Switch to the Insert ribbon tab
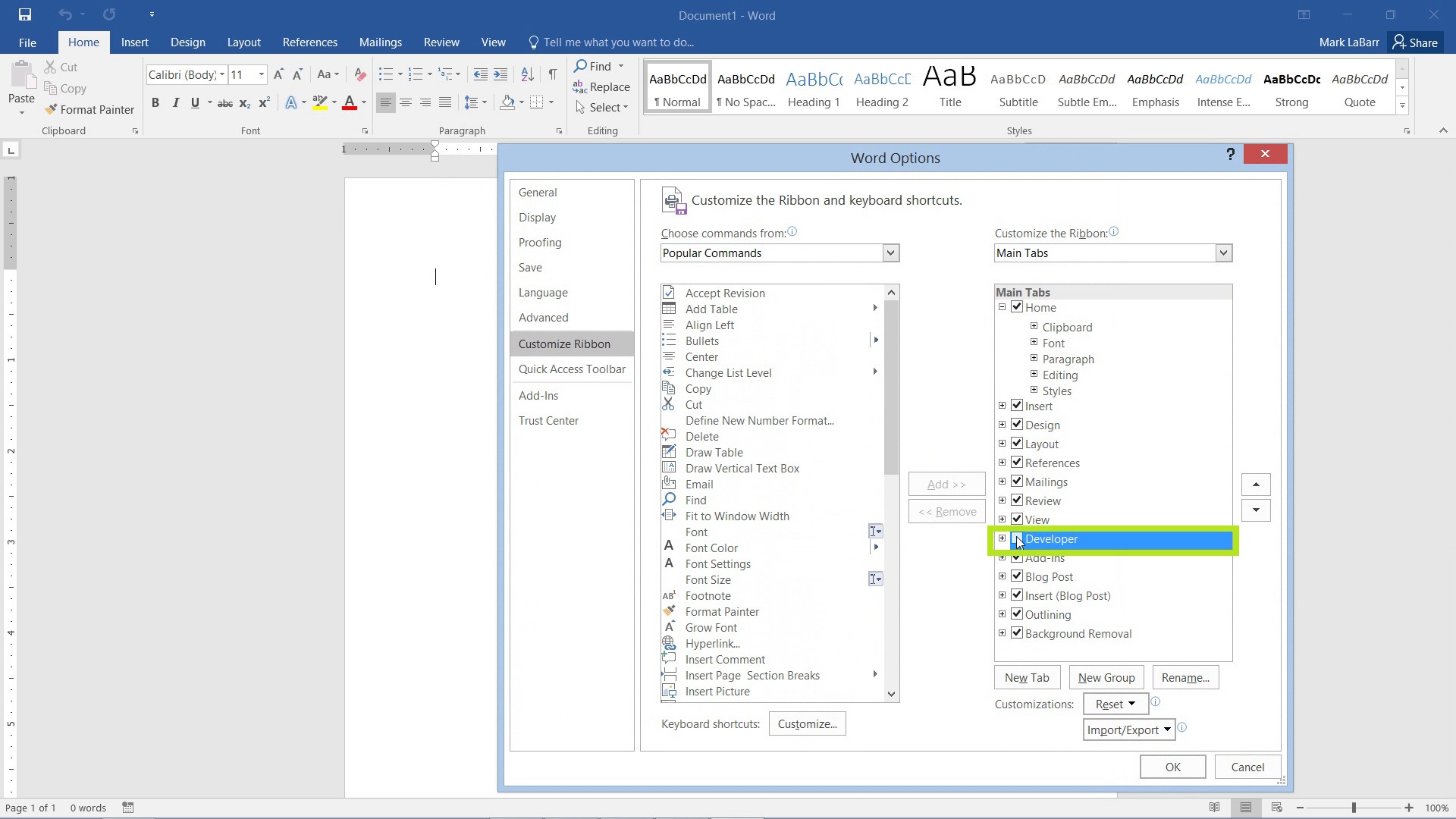The height and width of the screenshot is (819, 1456). pyautogui.click(x=134, y=42)
